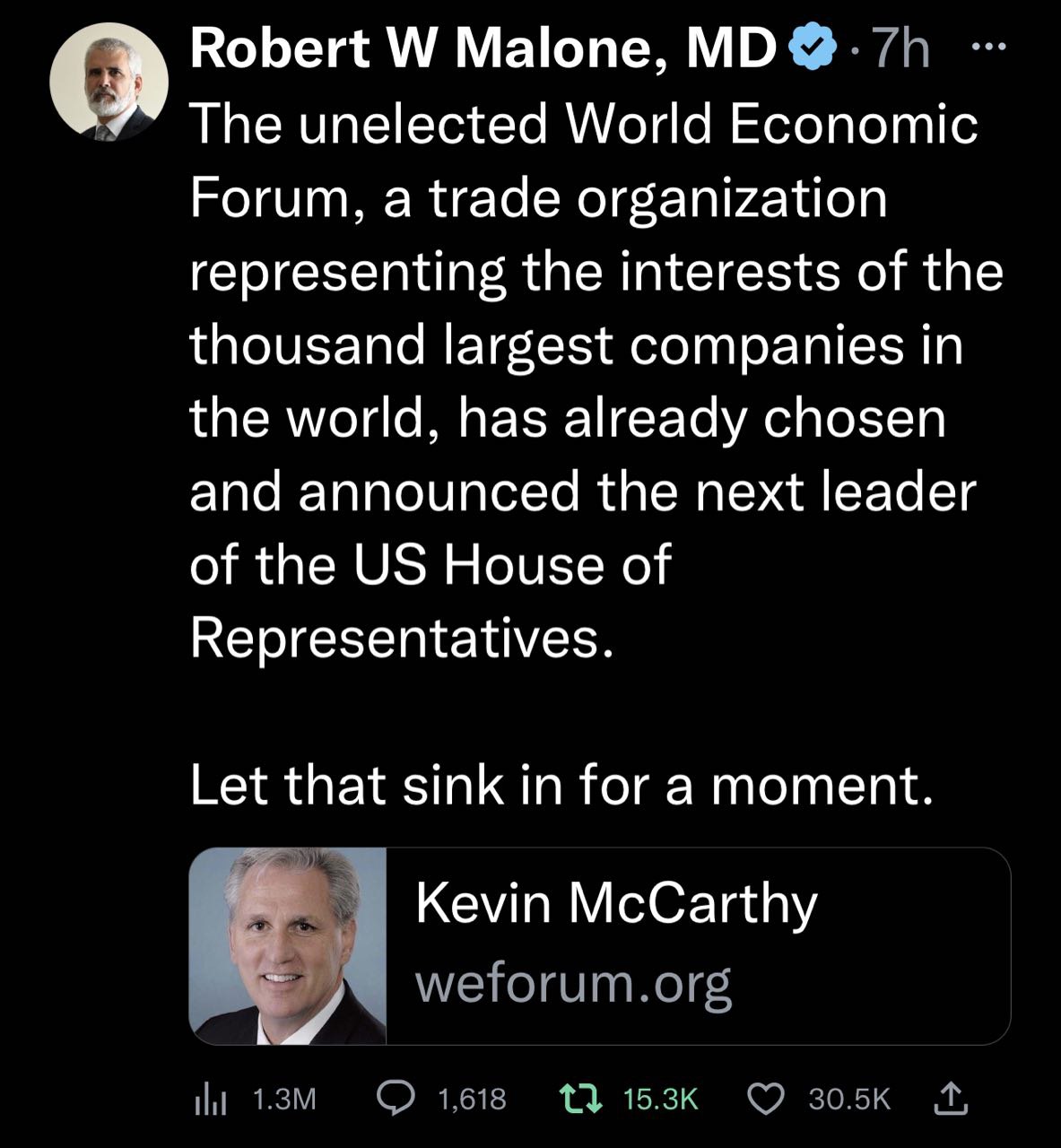The image size is (1061, 1148).
Task: Click the blue verified badge
Action: [811, 48]
